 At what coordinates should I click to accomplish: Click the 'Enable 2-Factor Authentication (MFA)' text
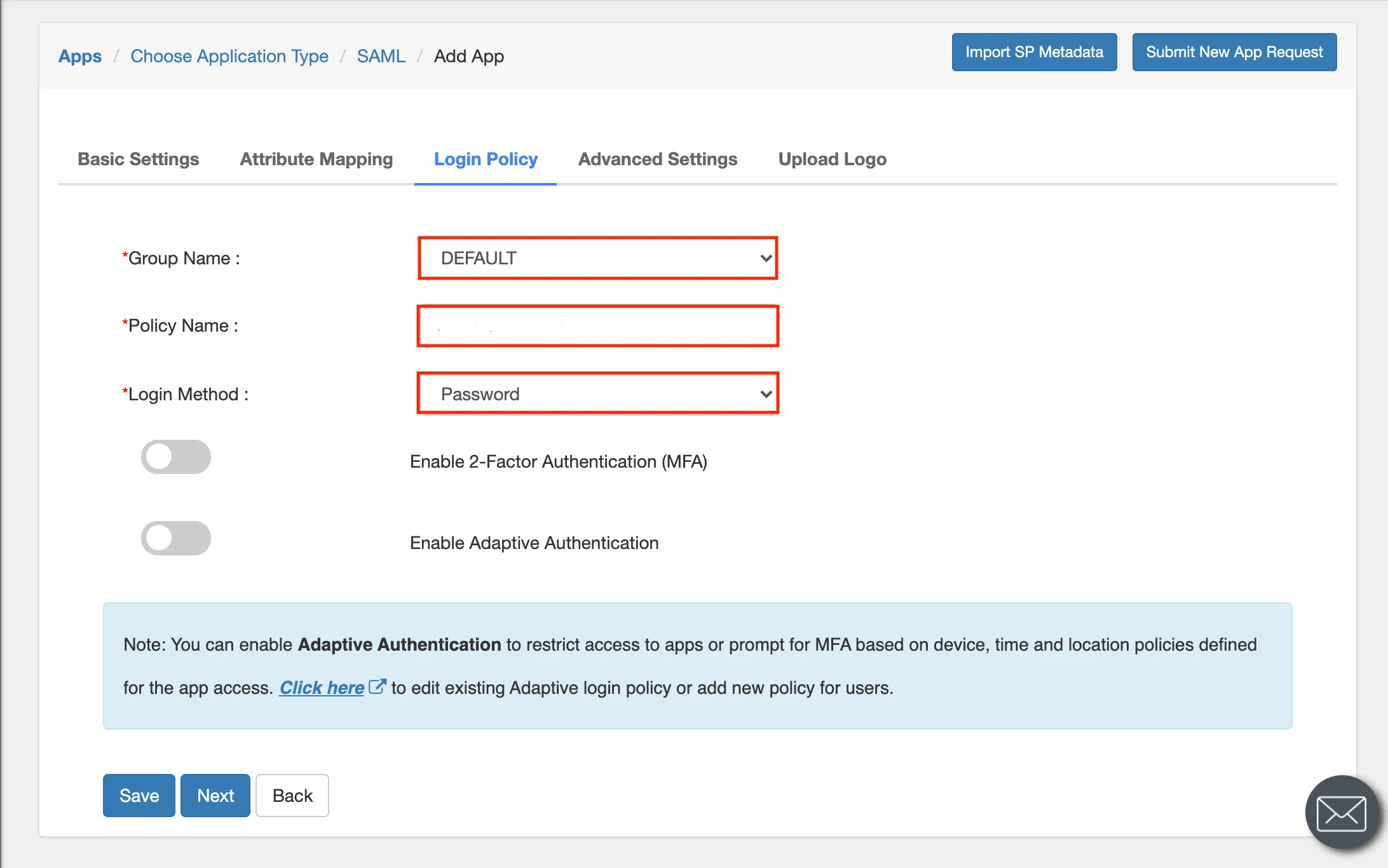pyautogui.click(x=559, y=461)
